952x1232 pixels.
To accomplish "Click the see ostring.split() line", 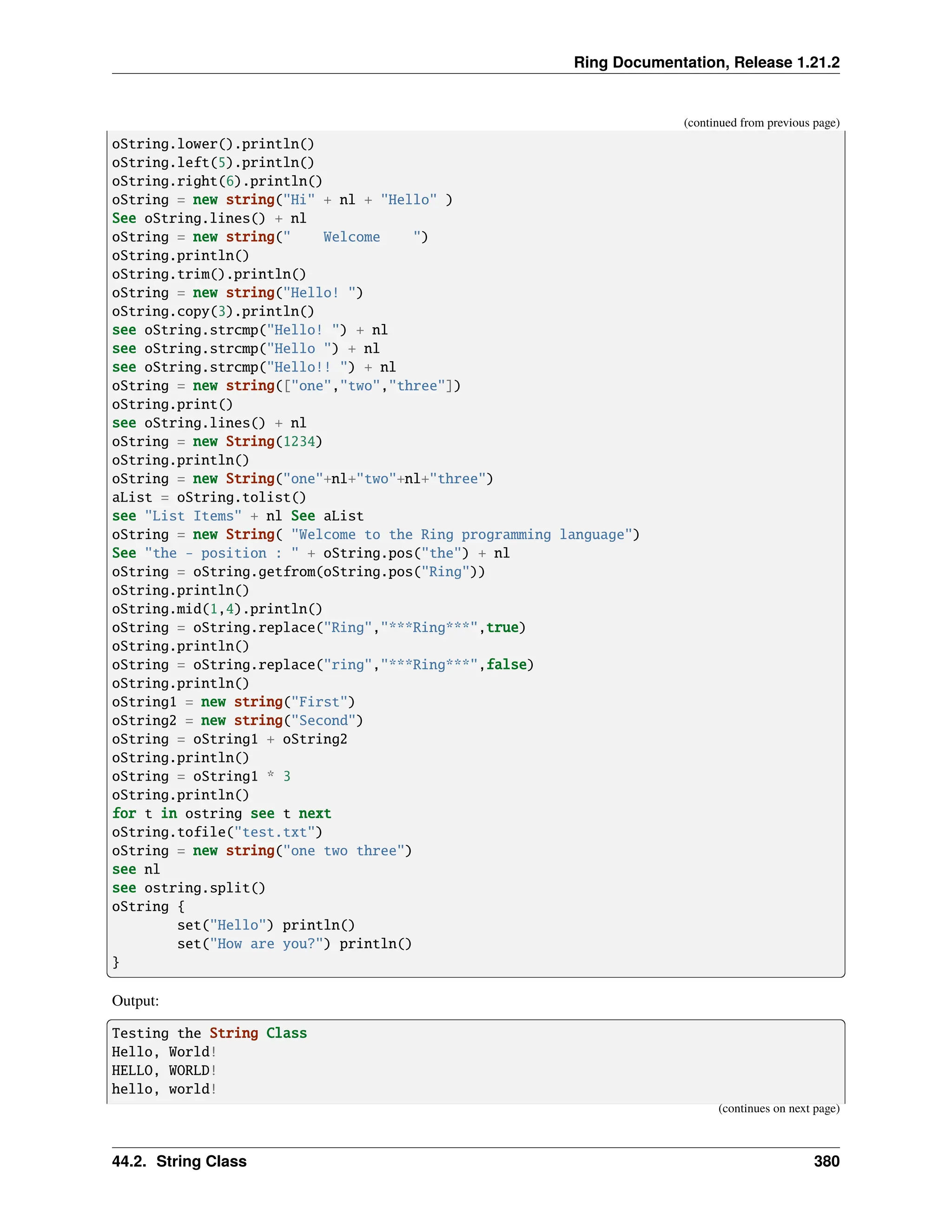I will (188, 888).
